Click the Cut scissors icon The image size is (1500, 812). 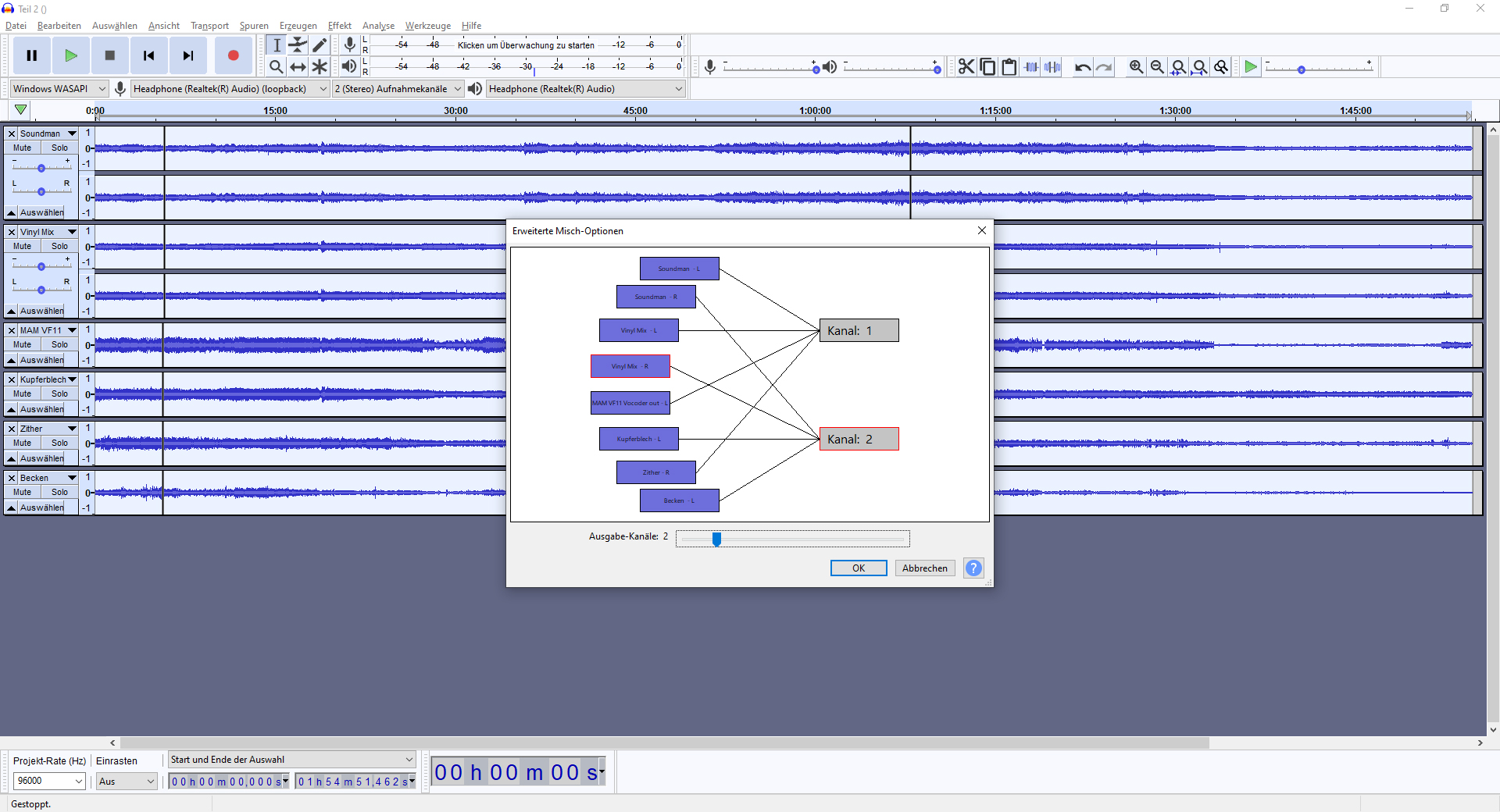pos(966,67)
